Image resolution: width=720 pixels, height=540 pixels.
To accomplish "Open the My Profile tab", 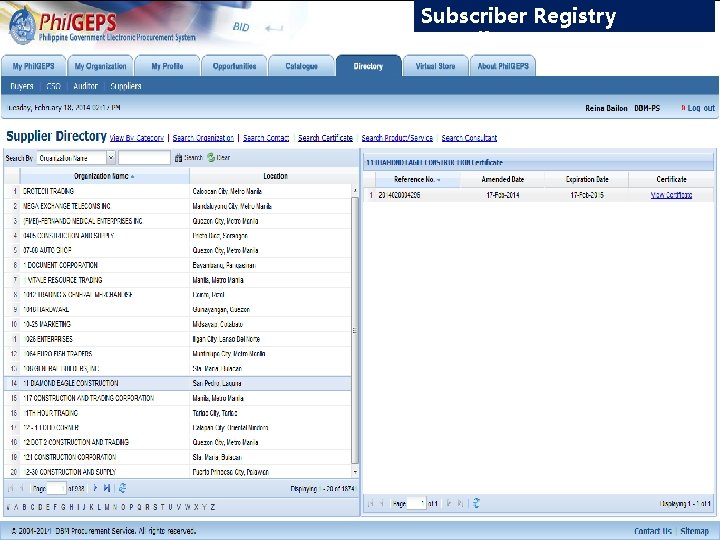I will 168,66.
